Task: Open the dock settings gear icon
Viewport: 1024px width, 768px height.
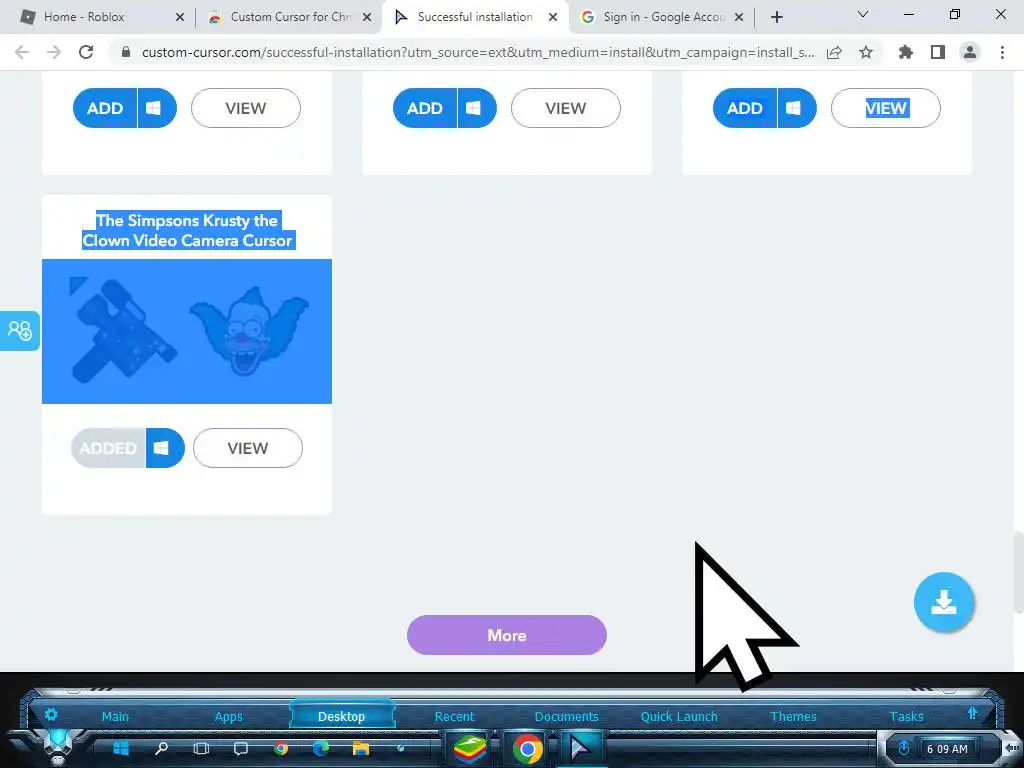Action: tap(51, 714)
